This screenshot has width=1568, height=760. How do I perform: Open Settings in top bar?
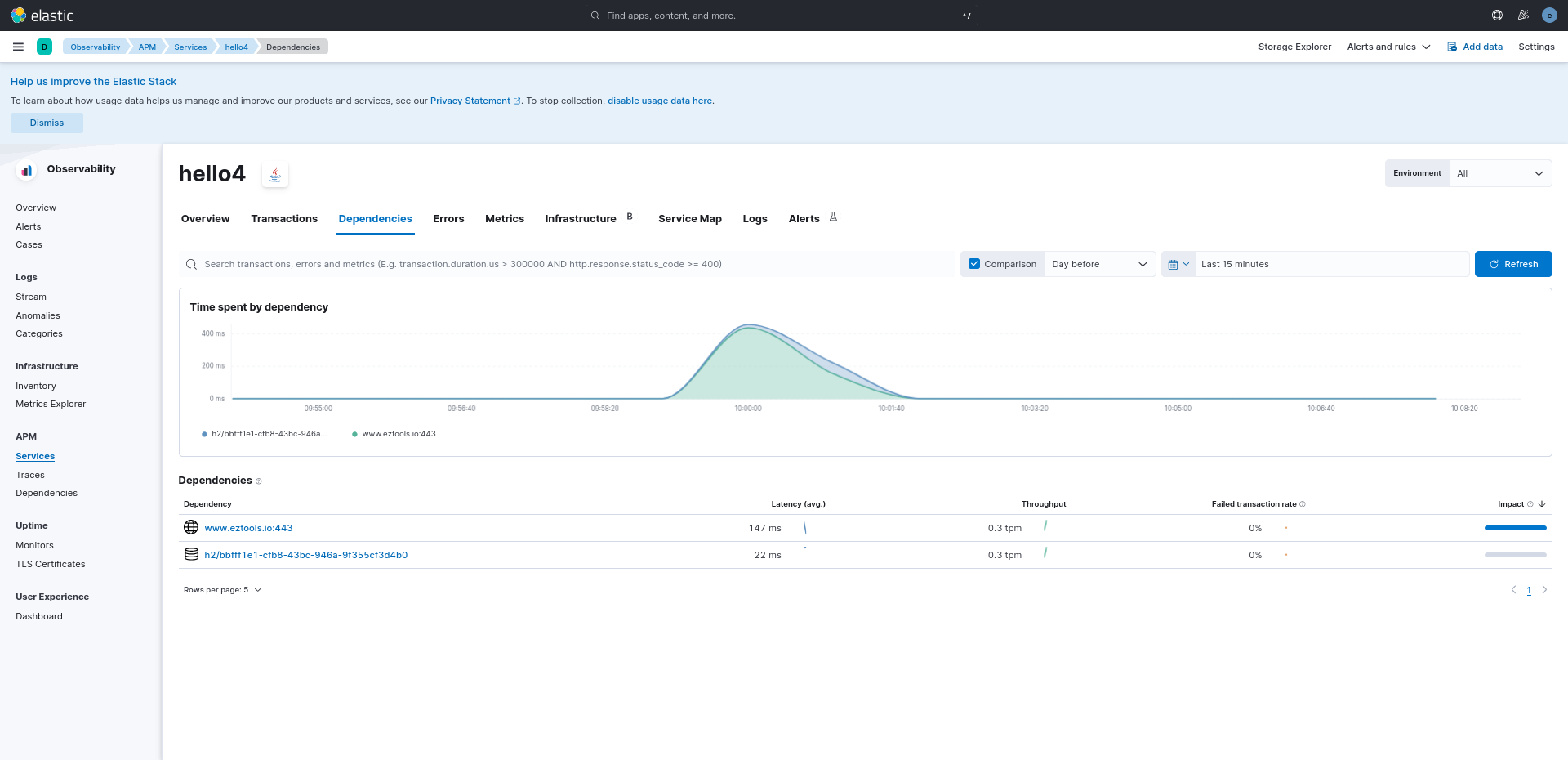(1536, 47)
